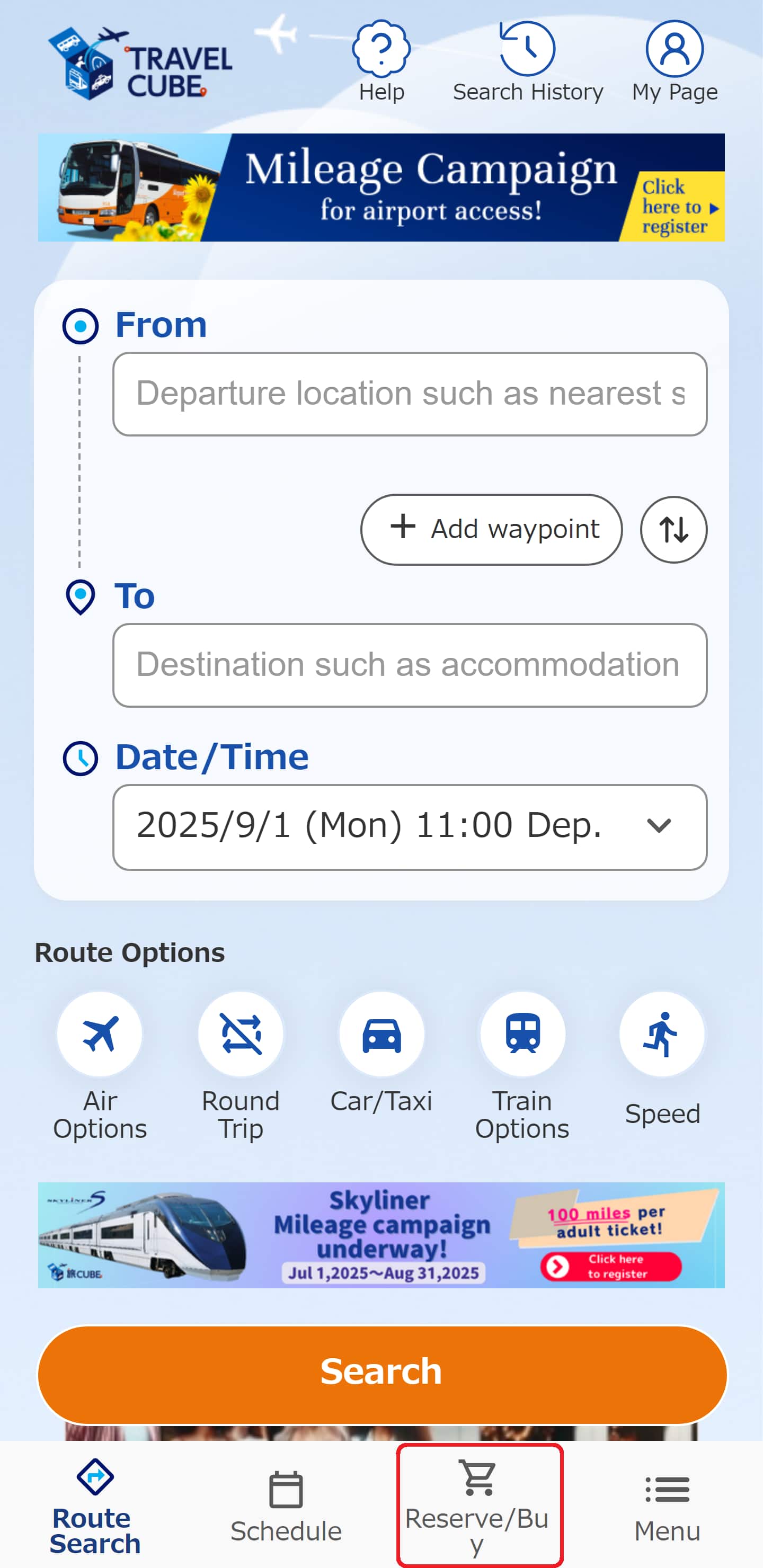
Task: Open the Menu tab
Action: click(668, 1506)
